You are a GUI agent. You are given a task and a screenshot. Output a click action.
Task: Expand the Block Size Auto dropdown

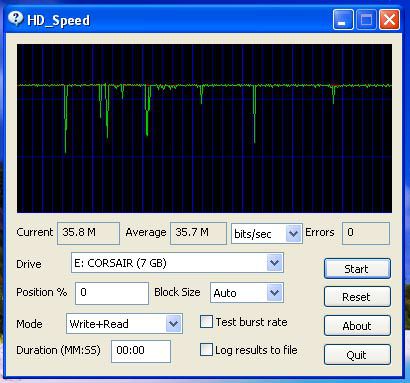(x=275, y=293)
